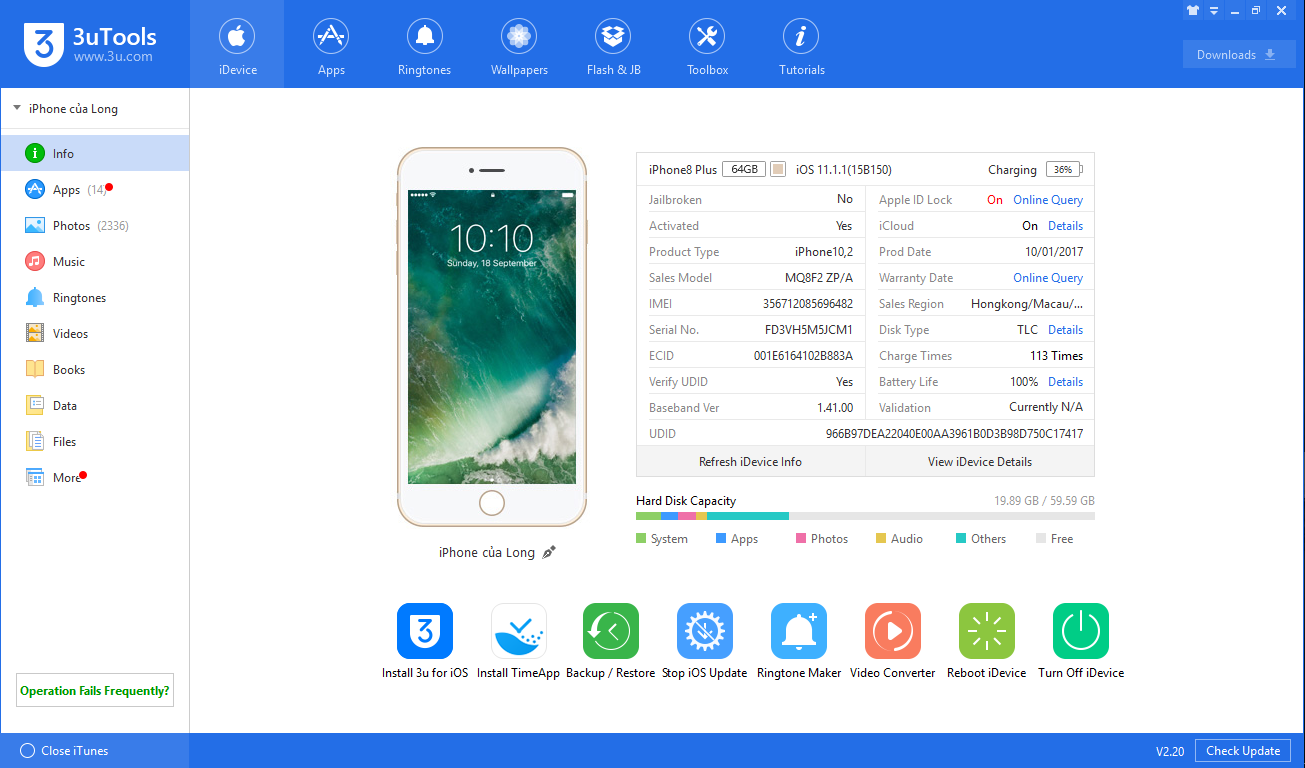Click Online Query link for Apple ID Lock
This screenshot has height=768, width=1305.
(1047, 200)
